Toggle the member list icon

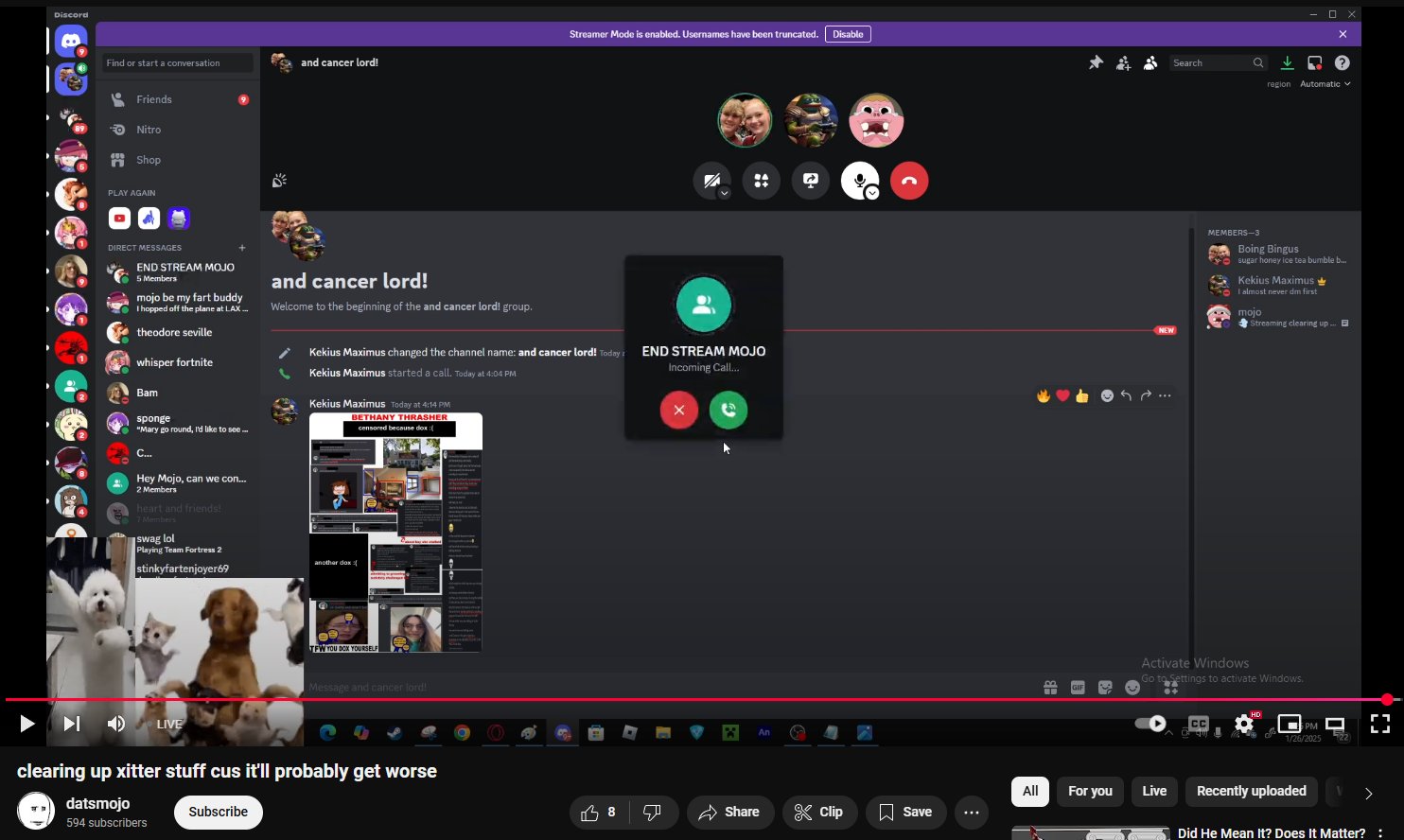(x=1150, y=62)
